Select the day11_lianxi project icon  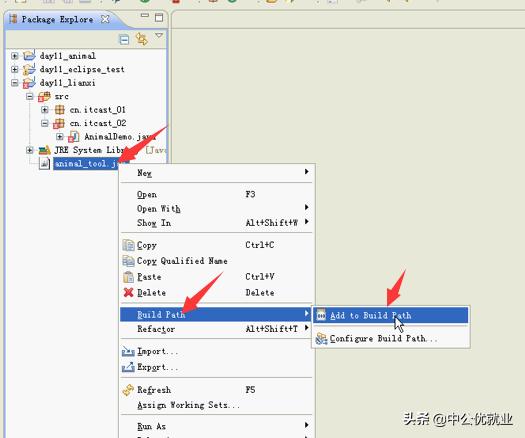tap(29, 83)
